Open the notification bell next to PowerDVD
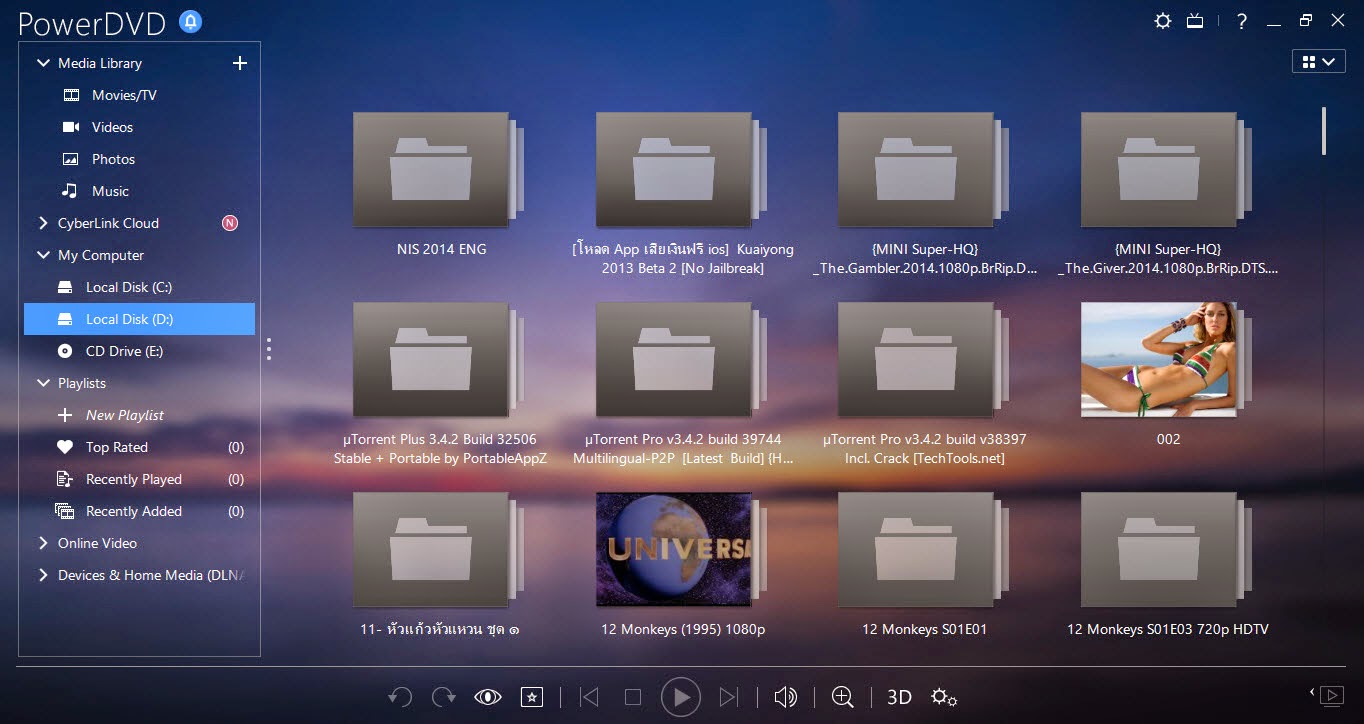Viewport: 1364px width, 724px height. click(x=190, y=21)
